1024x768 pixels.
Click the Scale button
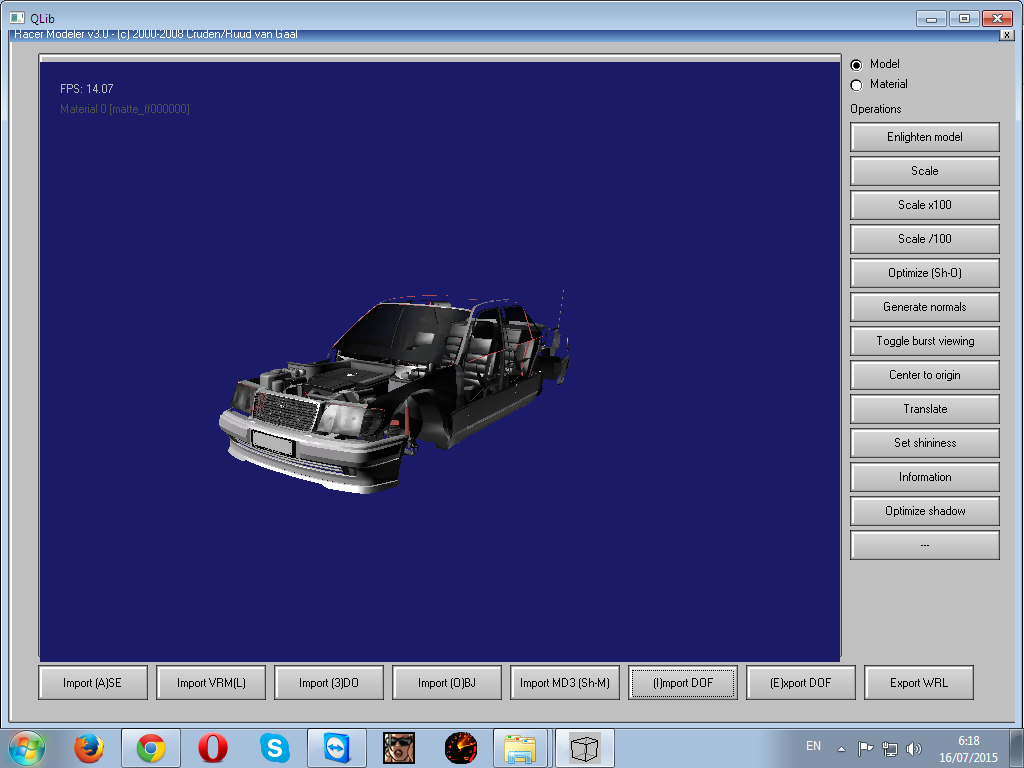[925, 171]
